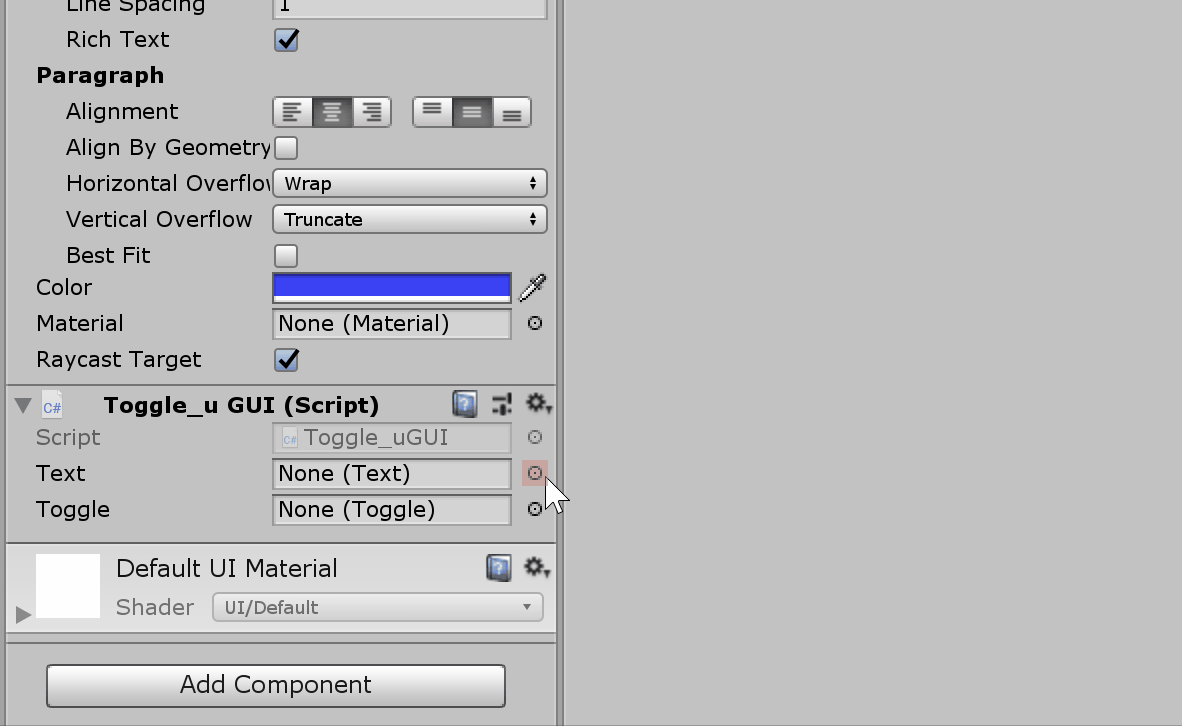Viewport: 1182px width, 726px height.
Task: Enable Best Fit
Action: click(x=286, y=255)
